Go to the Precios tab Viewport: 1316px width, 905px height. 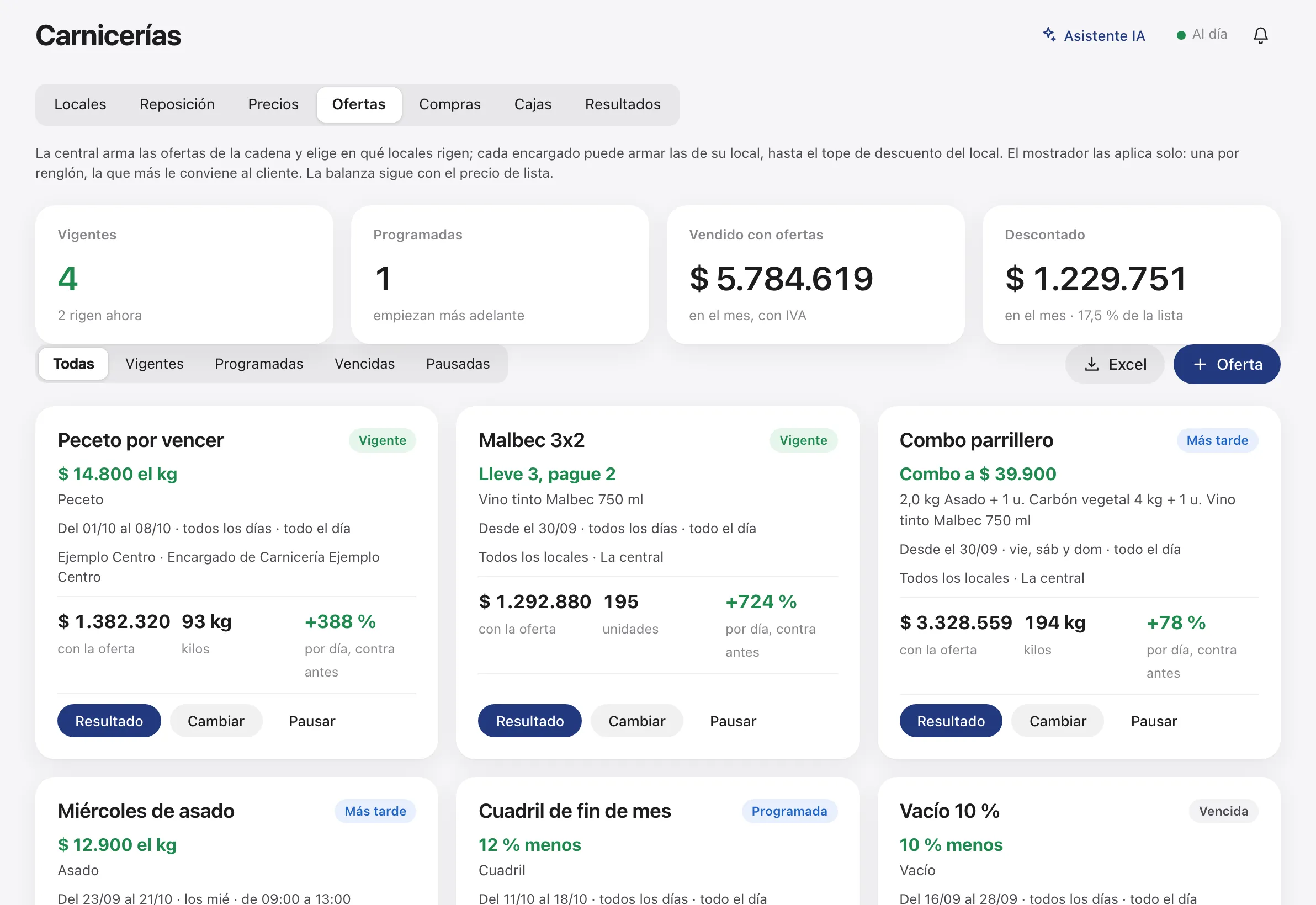click(x=273, y=104)
